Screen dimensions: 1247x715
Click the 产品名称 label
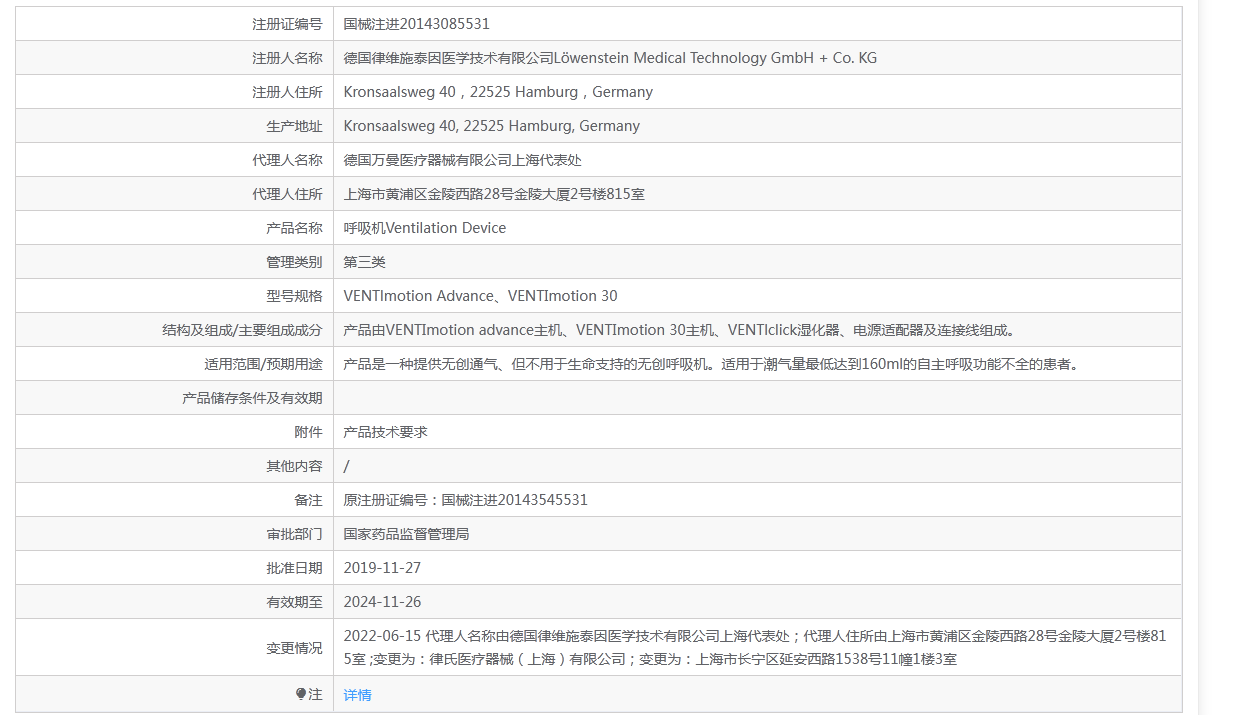click(x=294, y=228)
